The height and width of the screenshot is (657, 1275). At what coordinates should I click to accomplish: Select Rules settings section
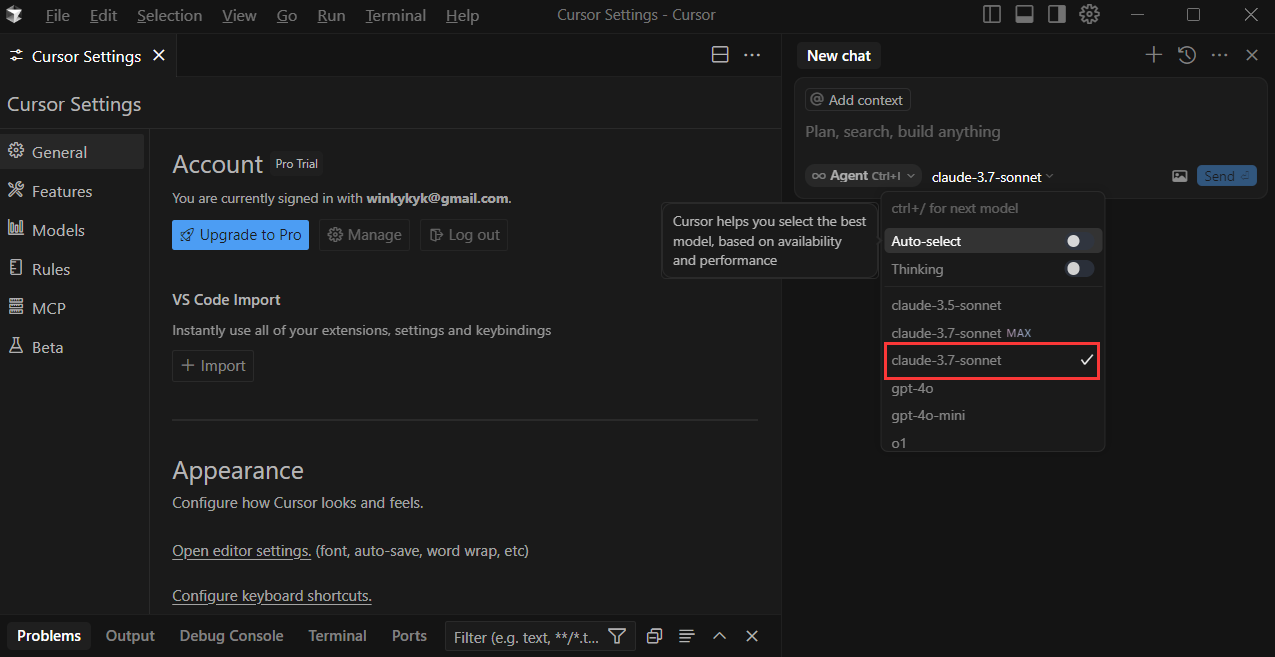(x=72, y=269)
